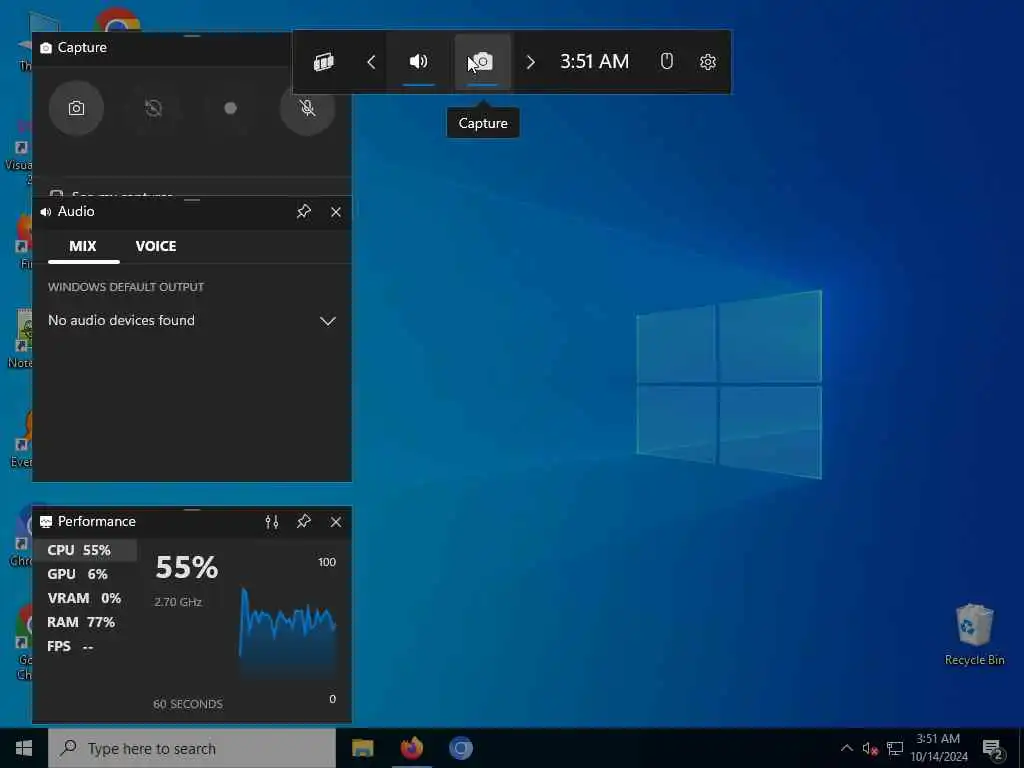Click the taskbar search box

tap(192, 748)
